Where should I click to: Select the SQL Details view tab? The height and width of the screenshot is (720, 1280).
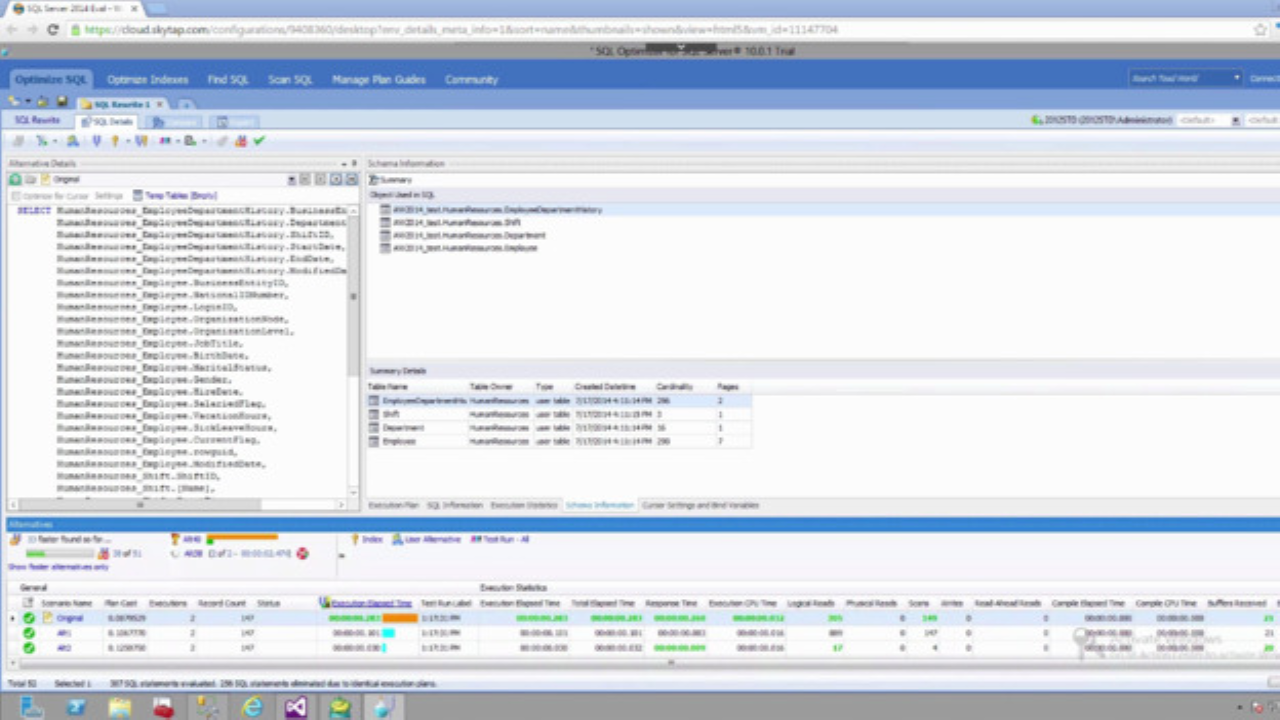tap(108, 122)
